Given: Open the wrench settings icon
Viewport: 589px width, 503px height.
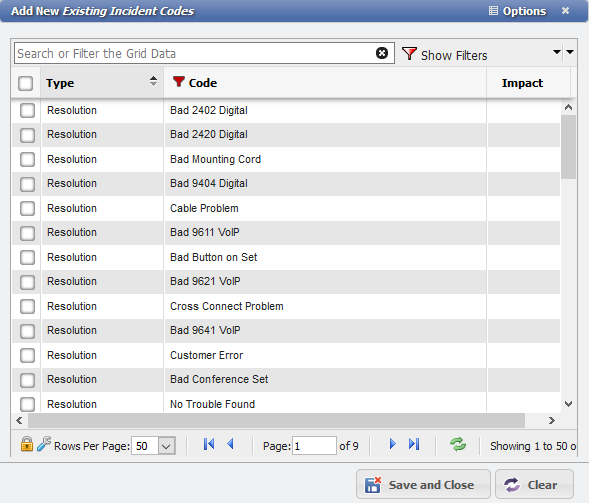Looking at the screenshot, I should 44,444.
